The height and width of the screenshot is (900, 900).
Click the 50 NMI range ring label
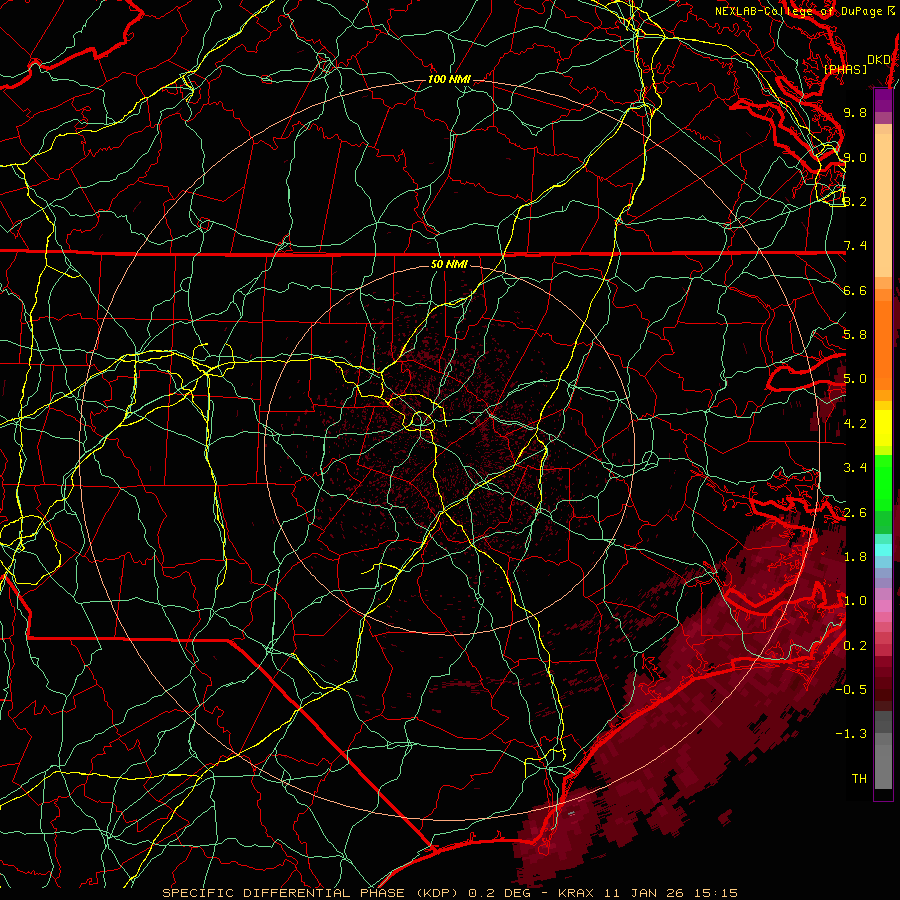point(449,264)
